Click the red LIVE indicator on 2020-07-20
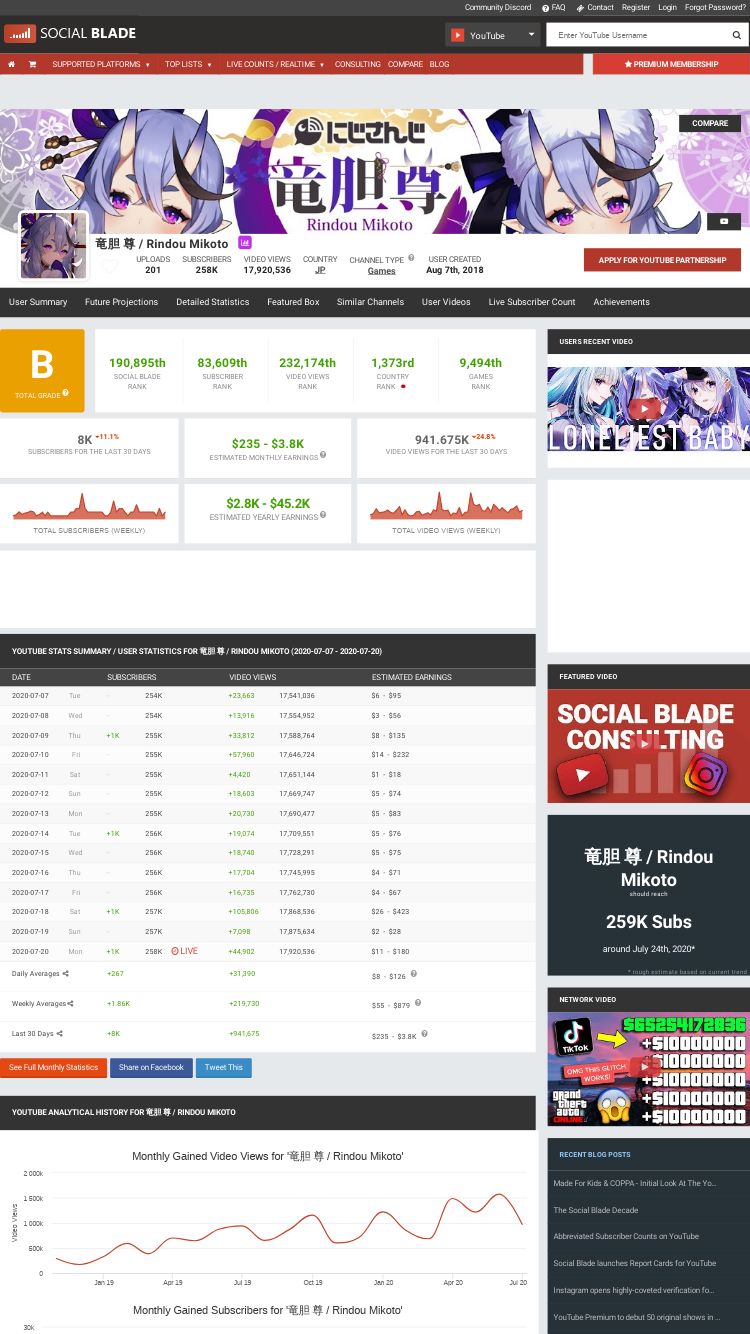The height and width of the screenshot is (1334, 750). 185,951
